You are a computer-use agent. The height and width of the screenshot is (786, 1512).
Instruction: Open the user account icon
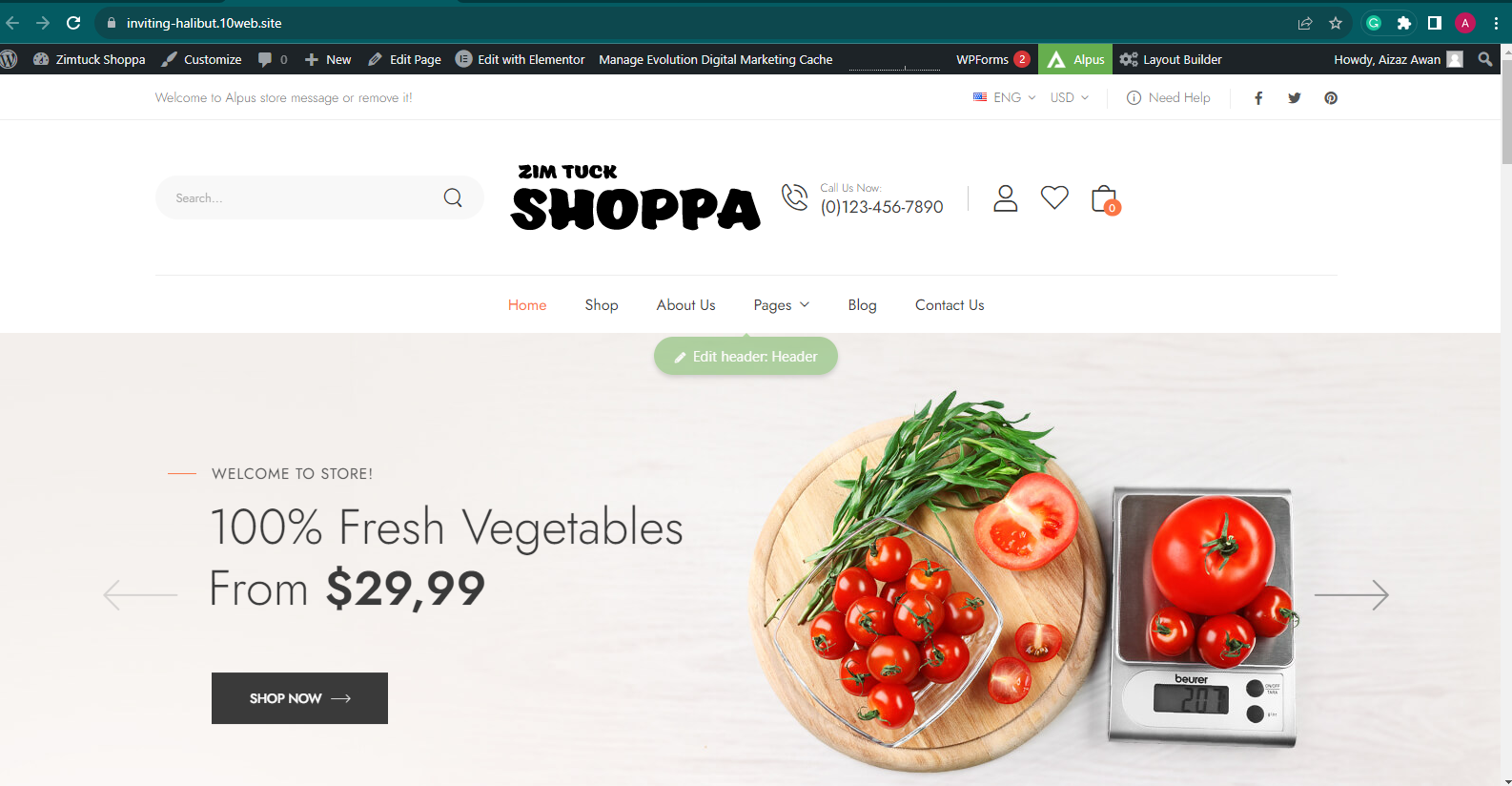[1006, 197]
